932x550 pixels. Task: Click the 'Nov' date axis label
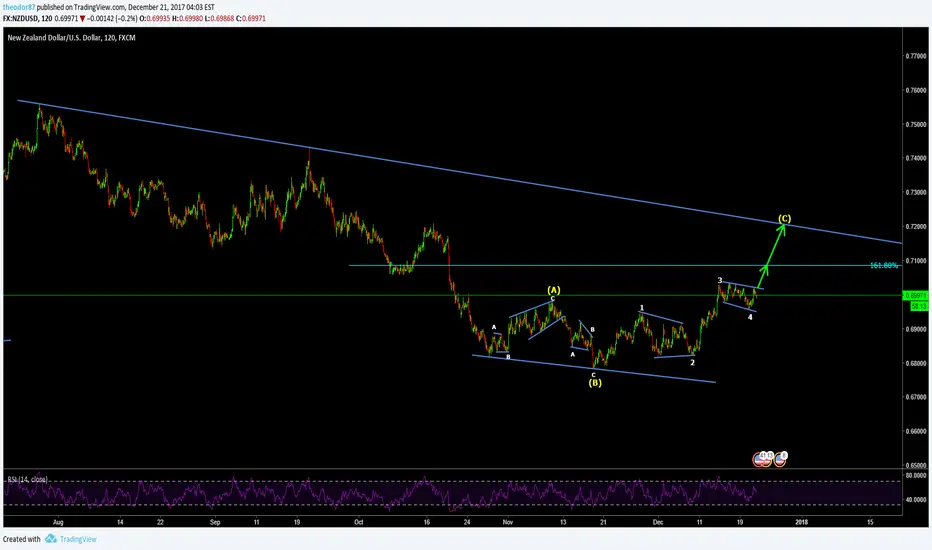(508, 522)
